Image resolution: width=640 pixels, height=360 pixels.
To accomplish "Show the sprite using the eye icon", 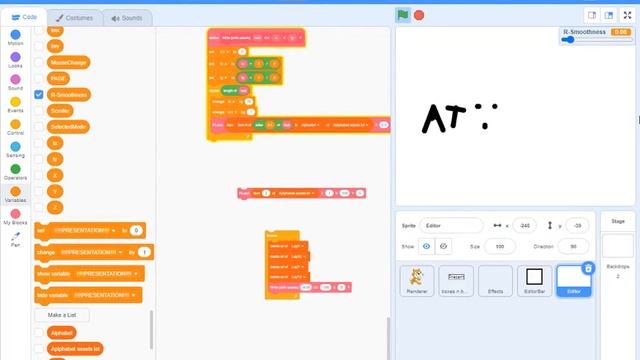I will tap(427, 247).
